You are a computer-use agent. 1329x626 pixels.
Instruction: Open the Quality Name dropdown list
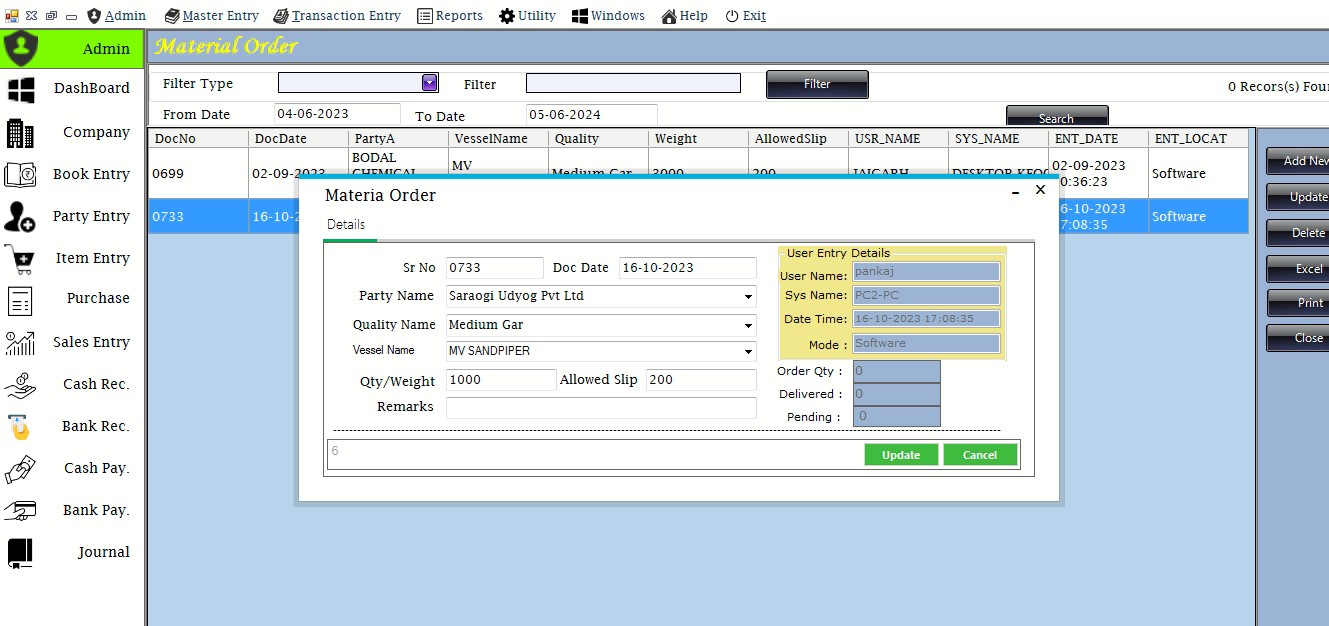tap(748, 326)
